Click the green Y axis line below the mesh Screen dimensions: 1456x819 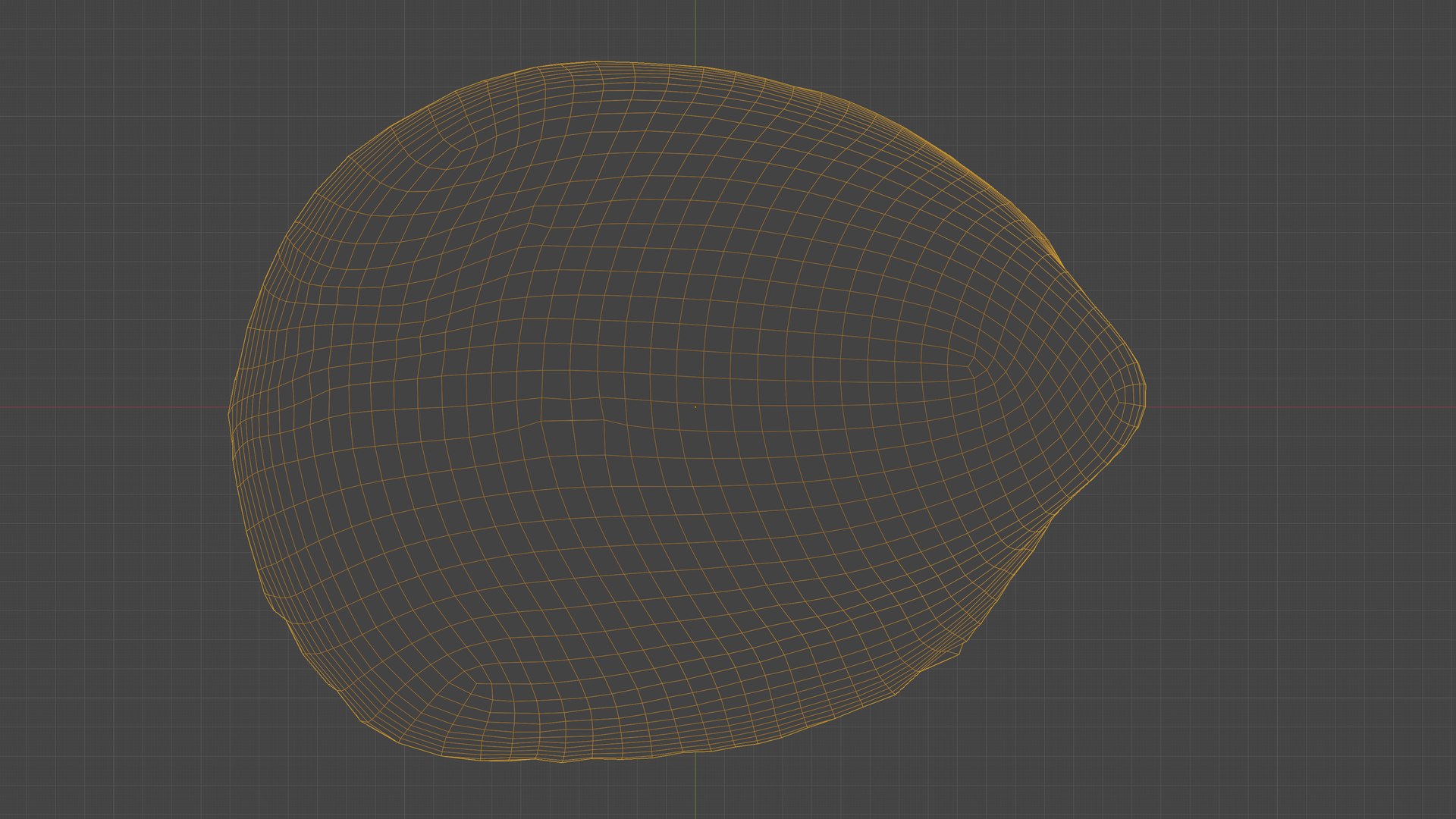[695, 786]
